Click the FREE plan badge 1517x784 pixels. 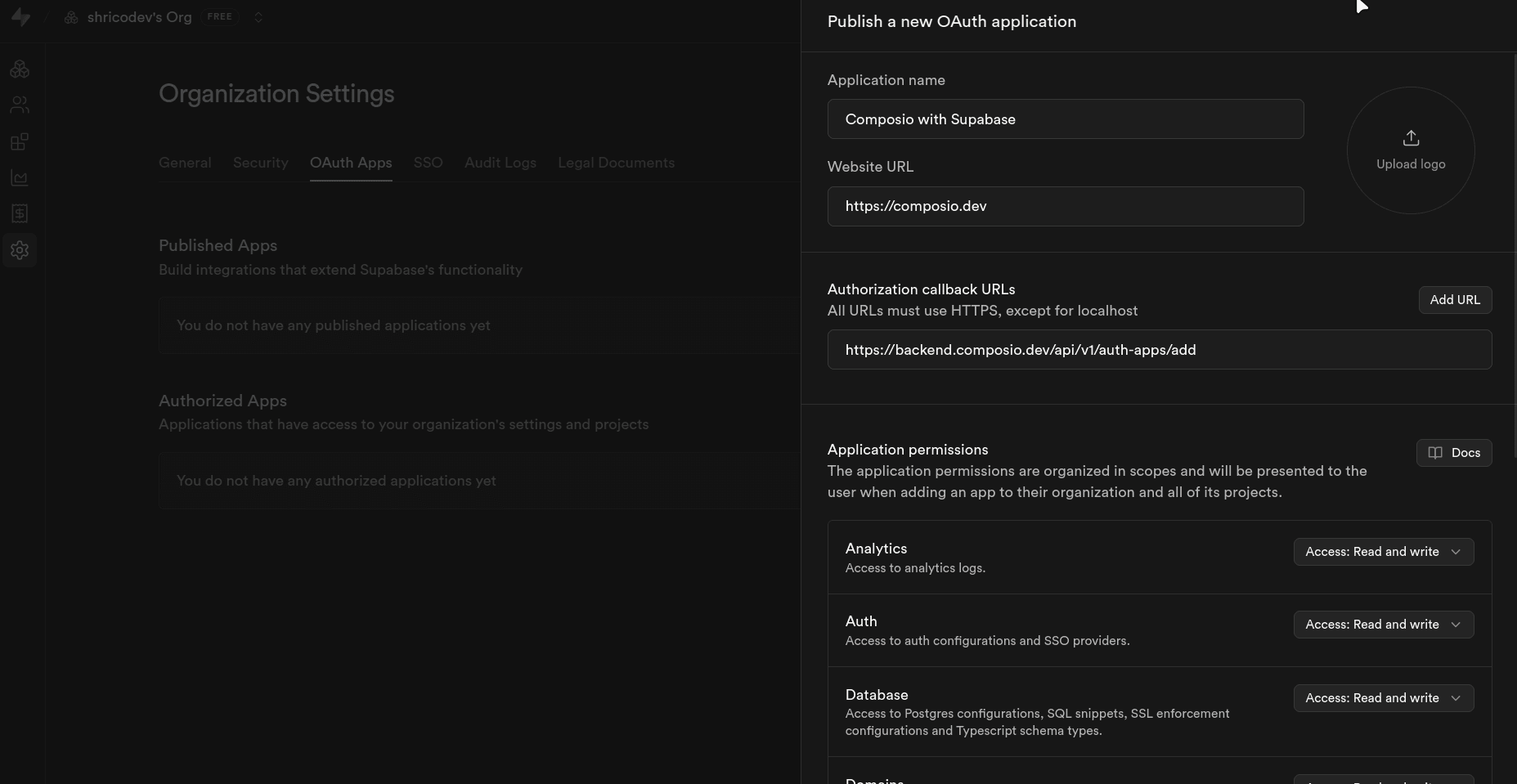point(220,16)
